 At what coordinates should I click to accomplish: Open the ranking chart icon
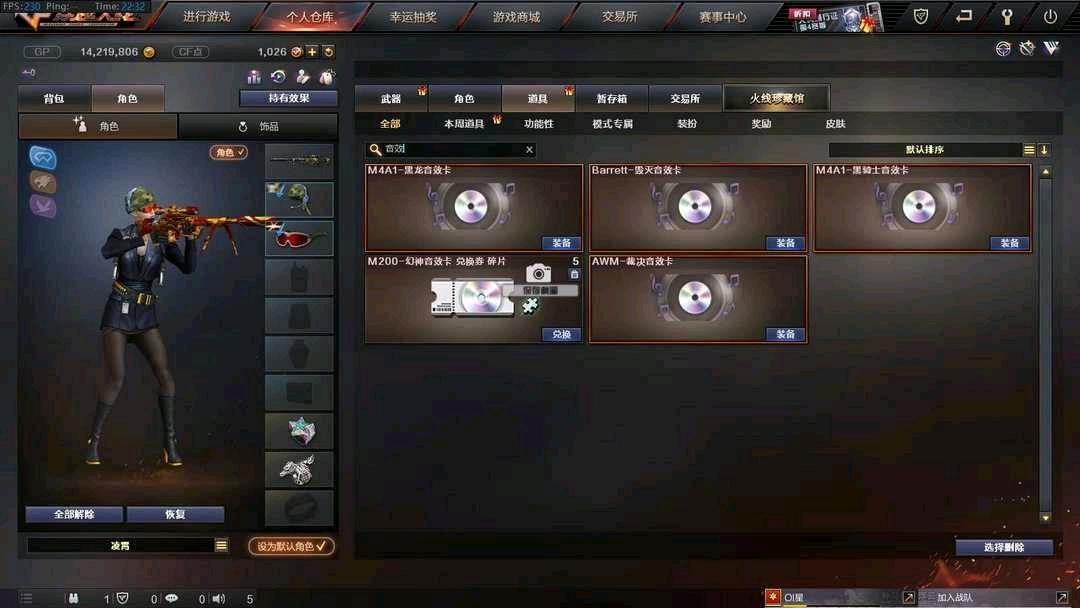click(x=254, y=76)
